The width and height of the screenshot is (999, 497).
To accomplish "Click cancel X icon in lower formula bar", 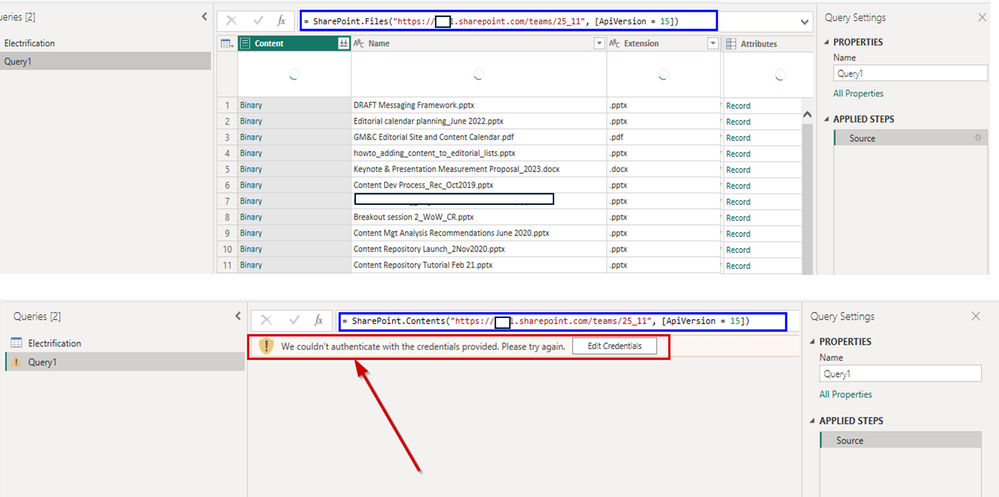I will (x=266, y=321).
